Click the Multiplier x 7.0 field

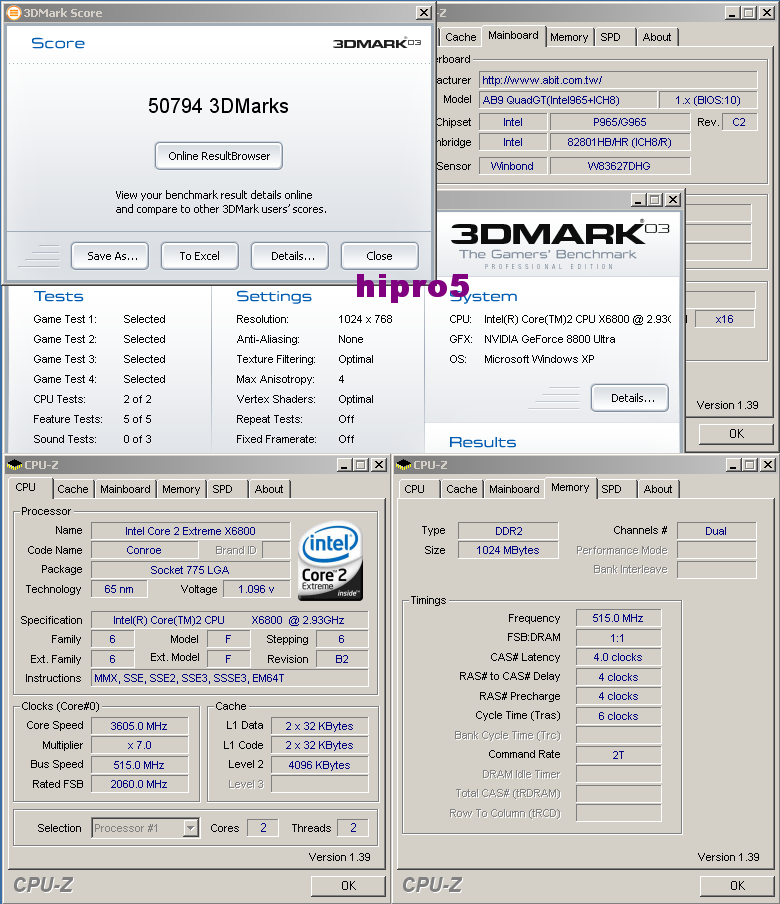pyautogui.click(x=140, y=745)
